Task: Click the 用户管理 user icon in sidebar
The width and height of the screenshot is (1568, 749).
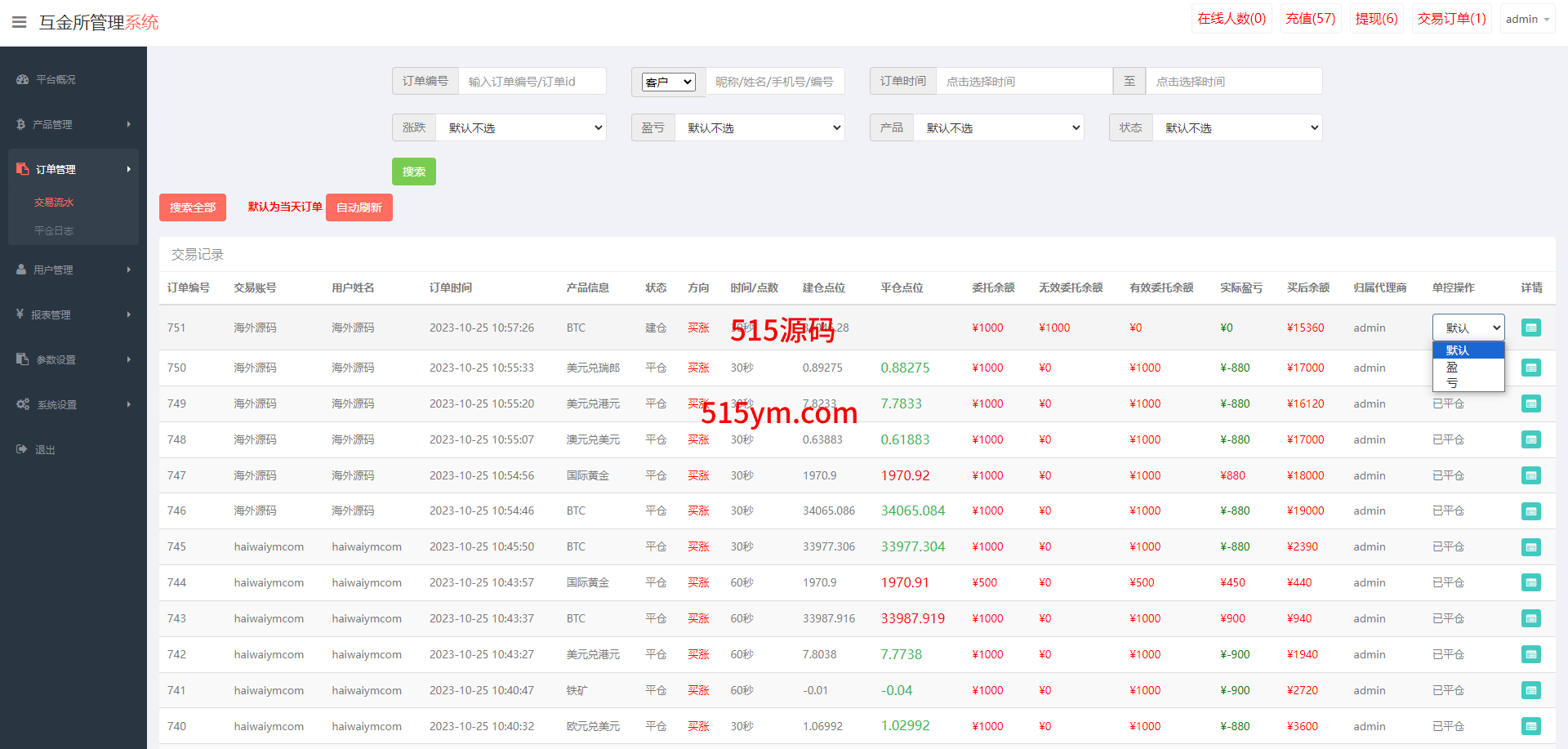Action: [22, 270]
